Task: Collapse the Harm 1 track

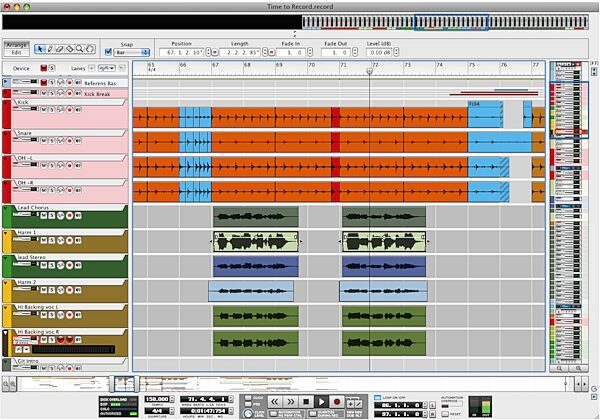Action: coord(5,233)
